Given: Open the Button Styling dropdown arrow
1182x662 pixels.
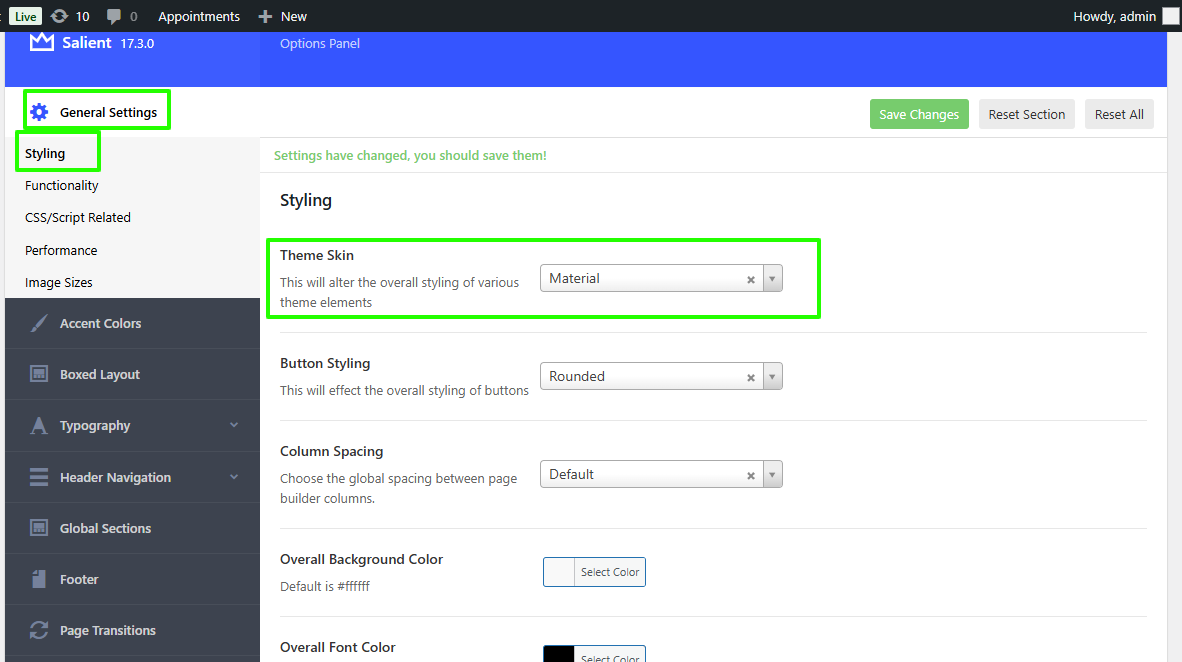Looking at the screenshot, I should (x=773, y=376).
